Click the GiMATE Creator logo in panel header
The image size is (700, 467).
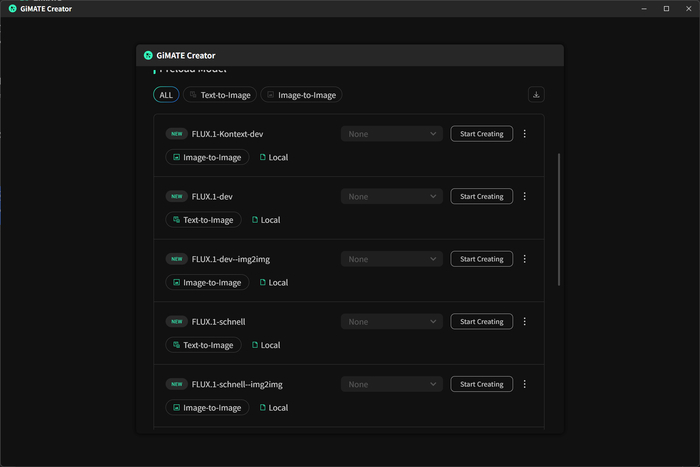point(148,55)
